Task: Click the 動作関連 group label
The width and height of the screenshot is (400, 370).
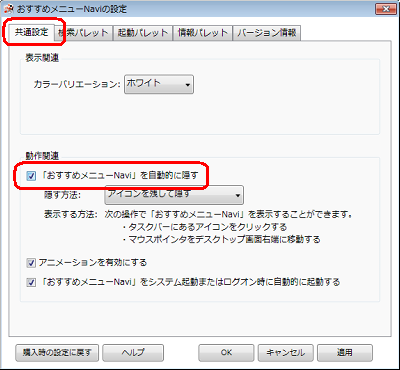Action: pos(42,156)
